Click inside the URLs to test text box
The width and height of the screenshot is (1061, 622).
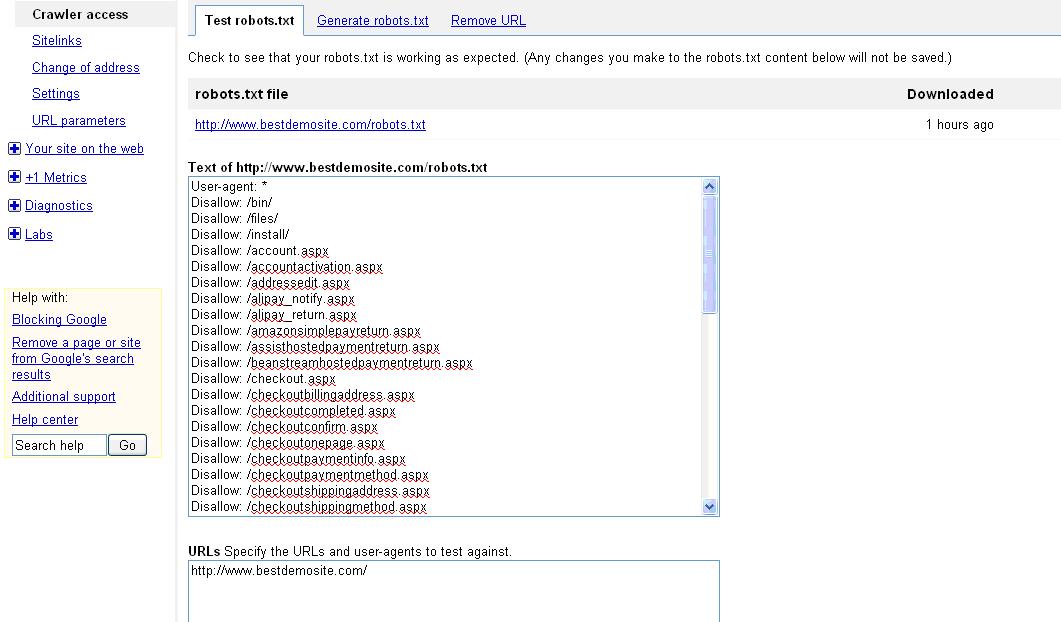click(453, 595)
